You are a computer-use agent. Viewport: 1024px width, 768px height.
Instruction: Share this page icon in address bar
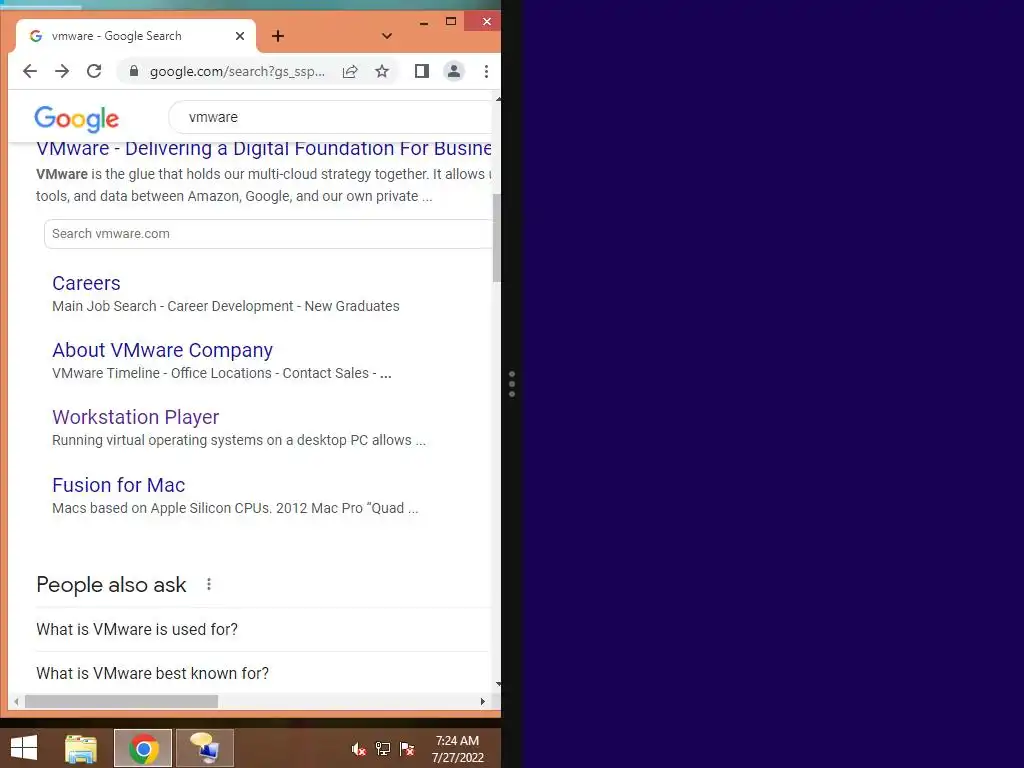350,71
